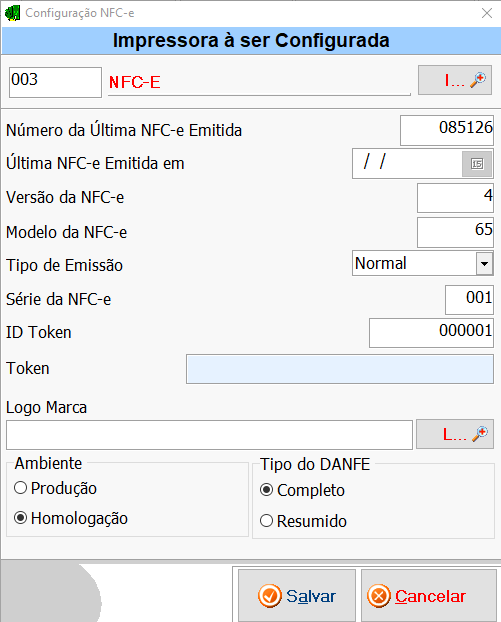Open the Normal combo box

(x=423, y=263)
